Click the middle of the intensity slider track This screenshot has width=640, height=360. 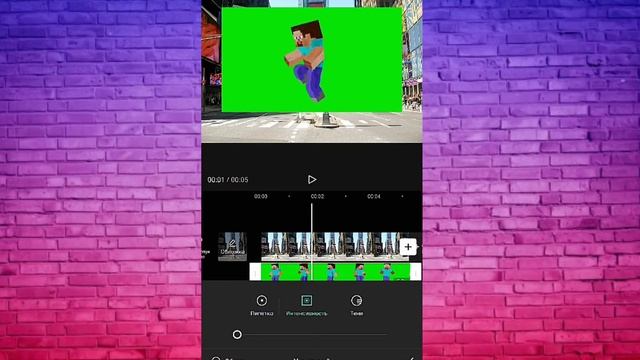point(311,335)
